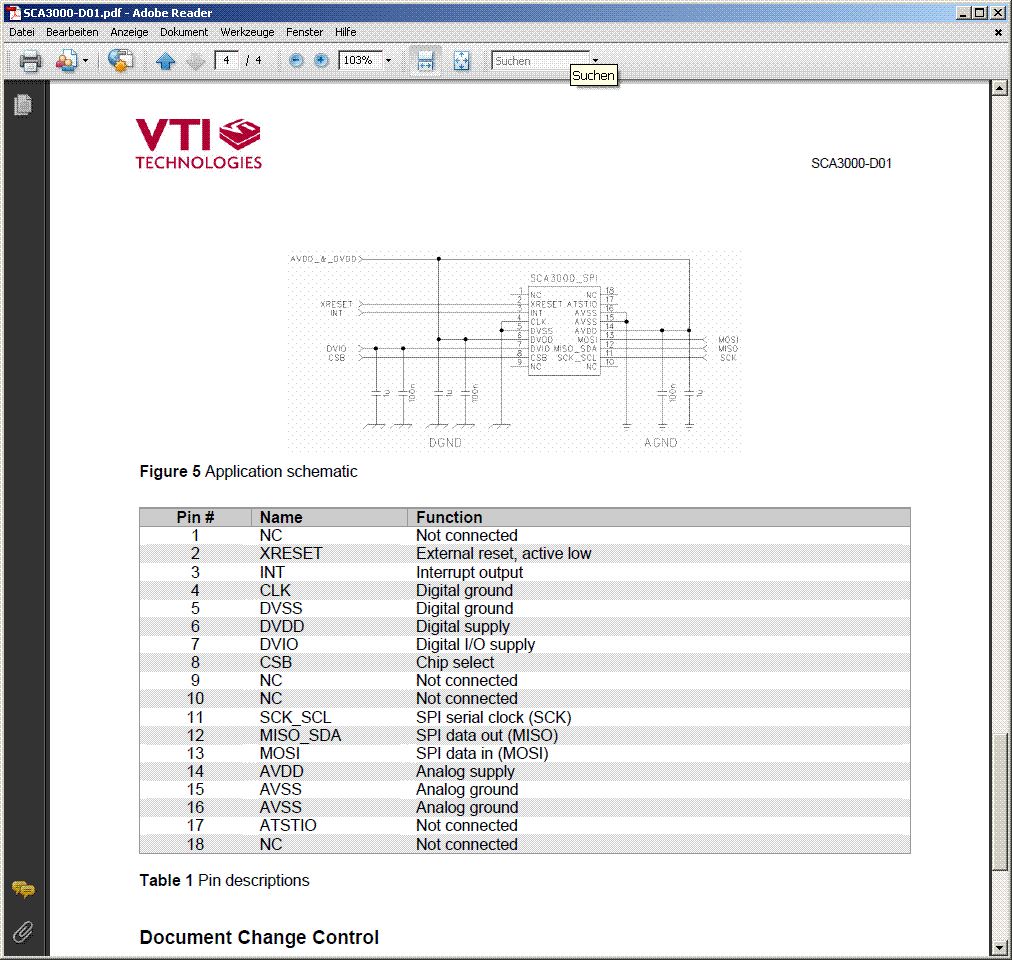
Task: Open the zoom percentage dropdown arrow
Action: 389,61
